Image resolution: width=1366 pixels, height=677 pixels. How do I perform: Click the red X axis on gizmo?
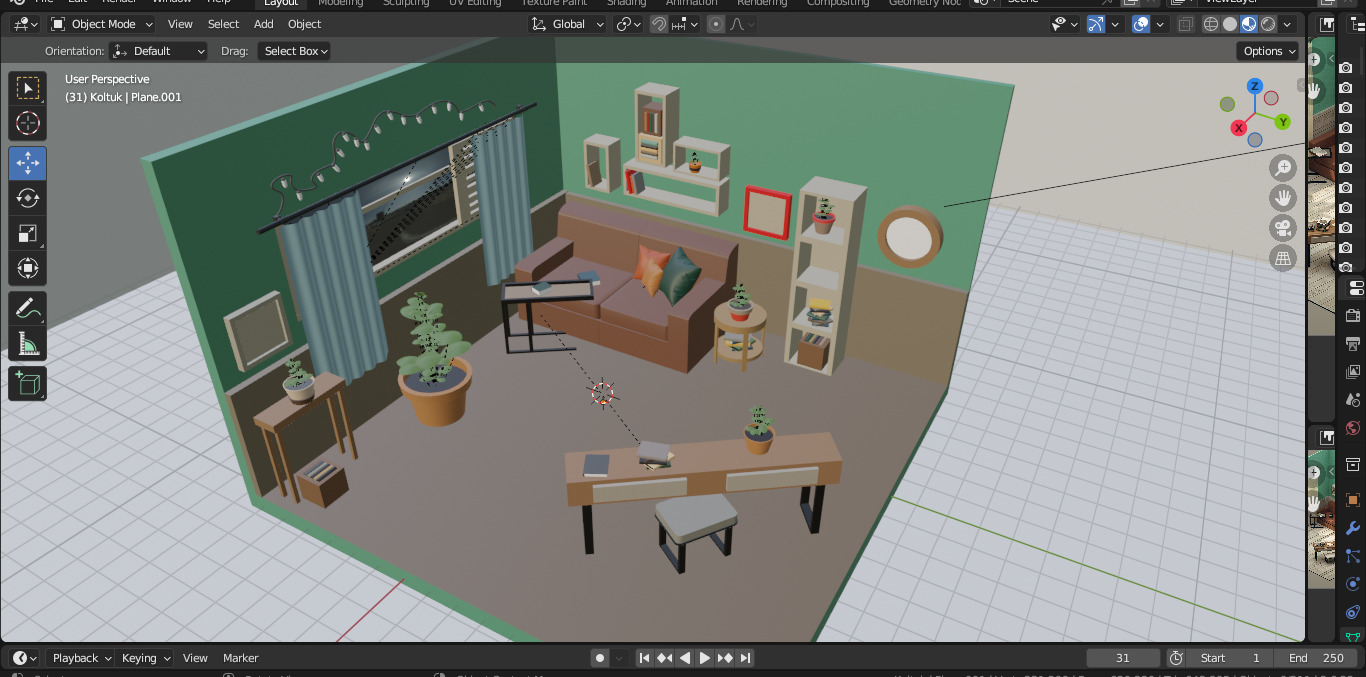(1239, 128)
